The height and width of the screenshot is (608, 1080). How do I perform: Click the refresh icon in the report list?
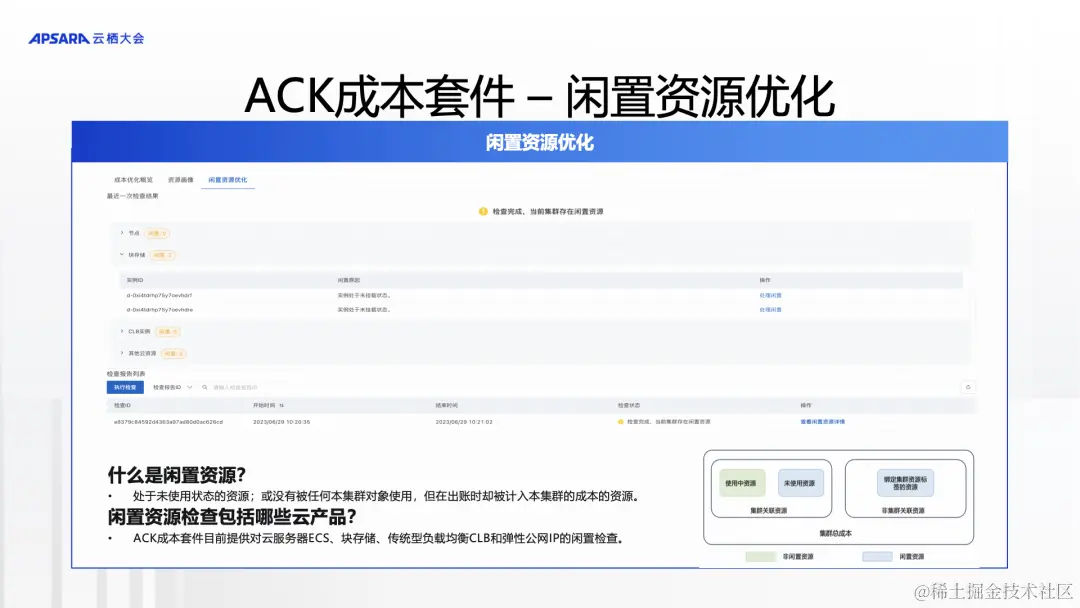click(968, 387)
